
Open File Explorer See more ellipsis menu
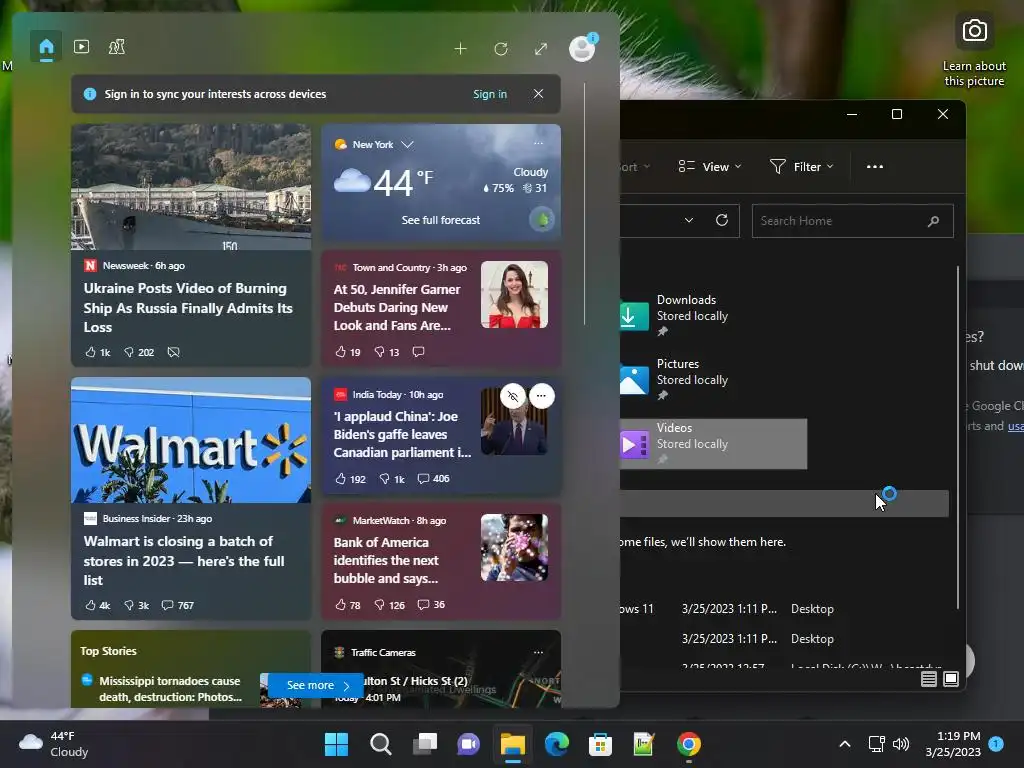click(874, 167)
